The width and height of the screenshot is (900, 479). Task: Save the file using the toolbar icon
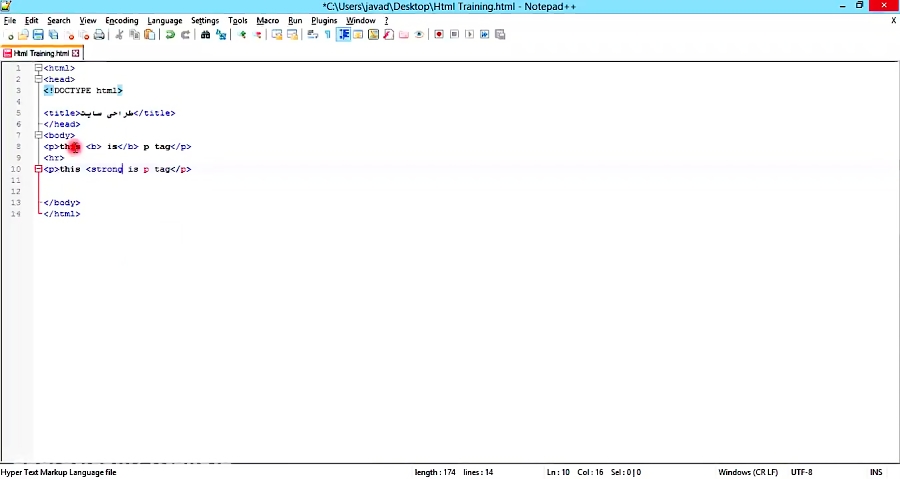click(x=38, y=35)
